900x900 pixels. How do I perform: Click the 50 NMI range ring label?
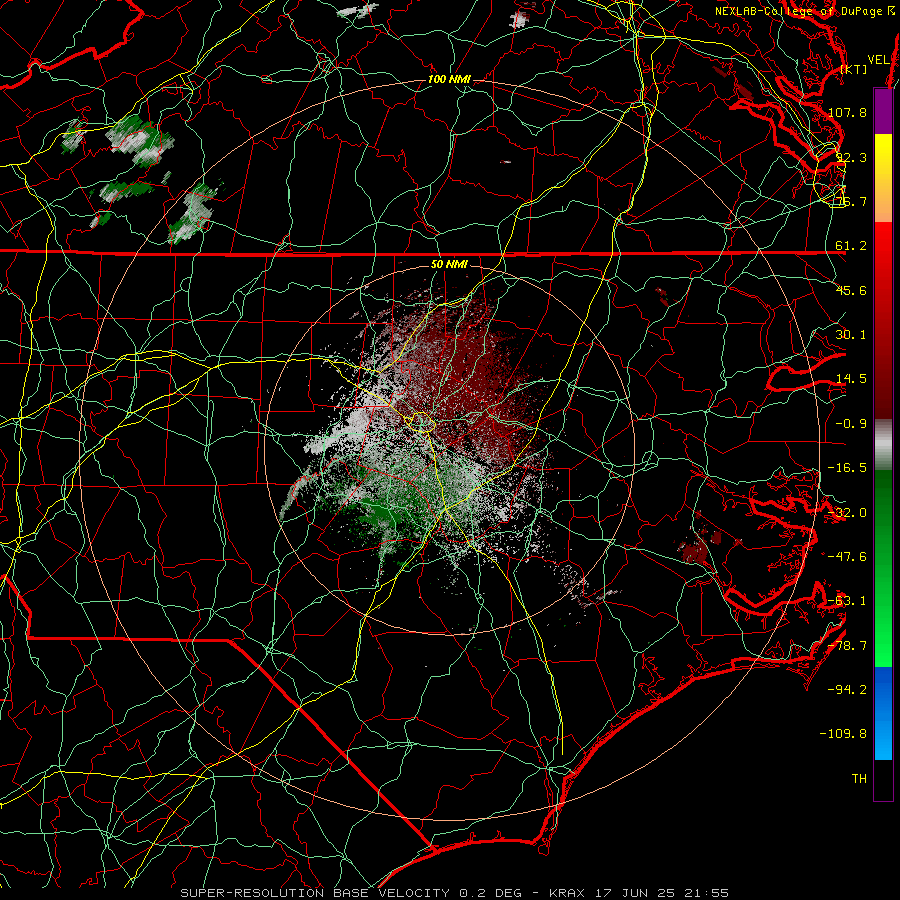coord(449,264)
